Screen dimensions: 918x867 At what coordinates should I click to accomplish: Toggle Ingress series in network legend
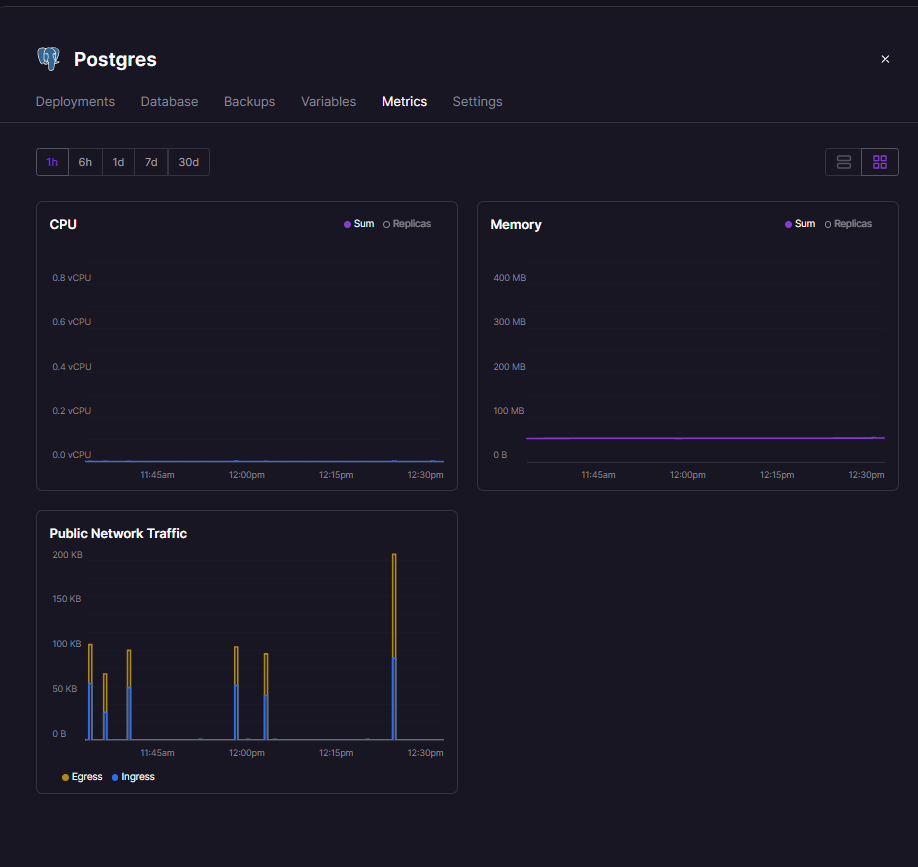[x=133, y=777]
